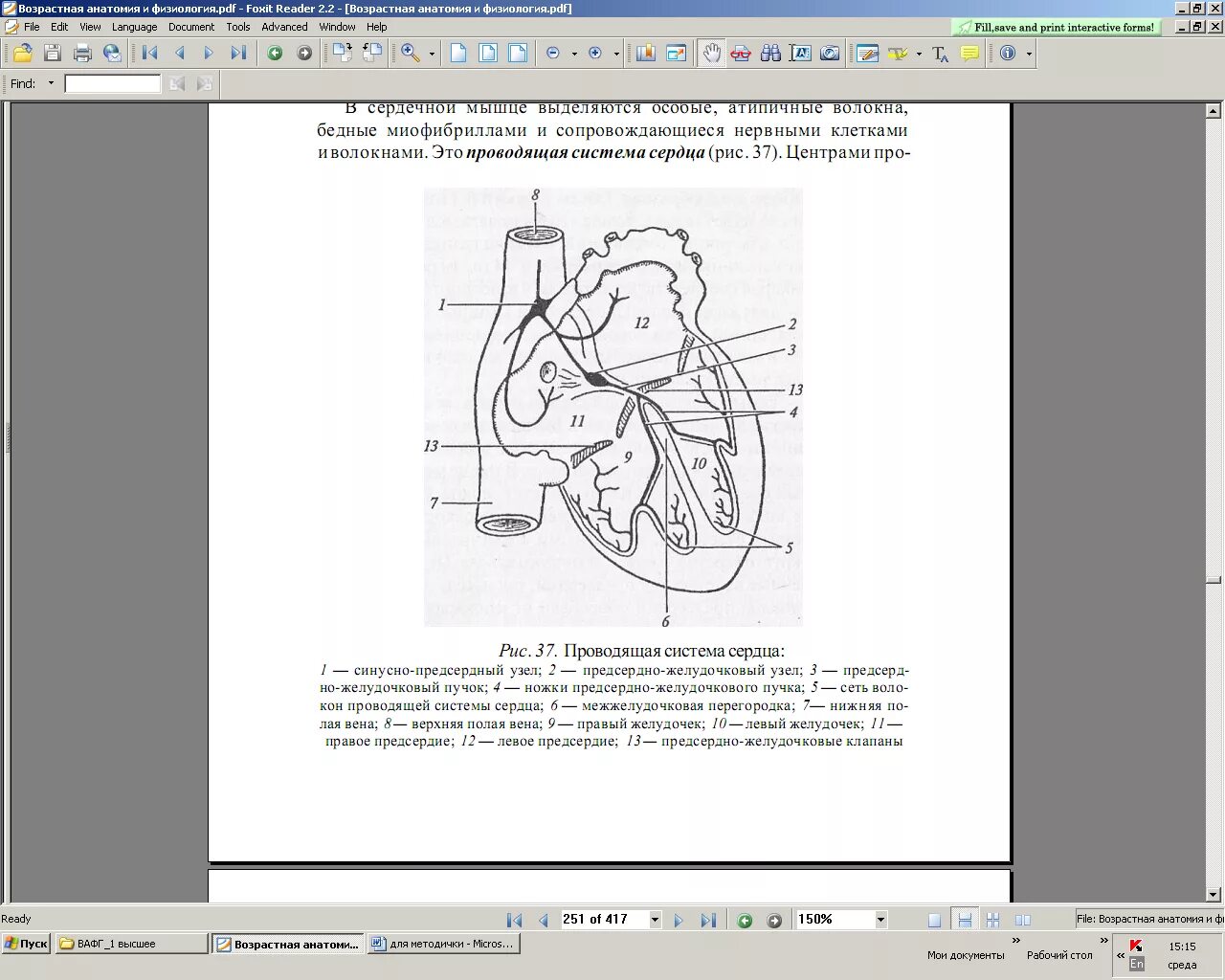Go to next page from status bar

click(x=679, y=920)
